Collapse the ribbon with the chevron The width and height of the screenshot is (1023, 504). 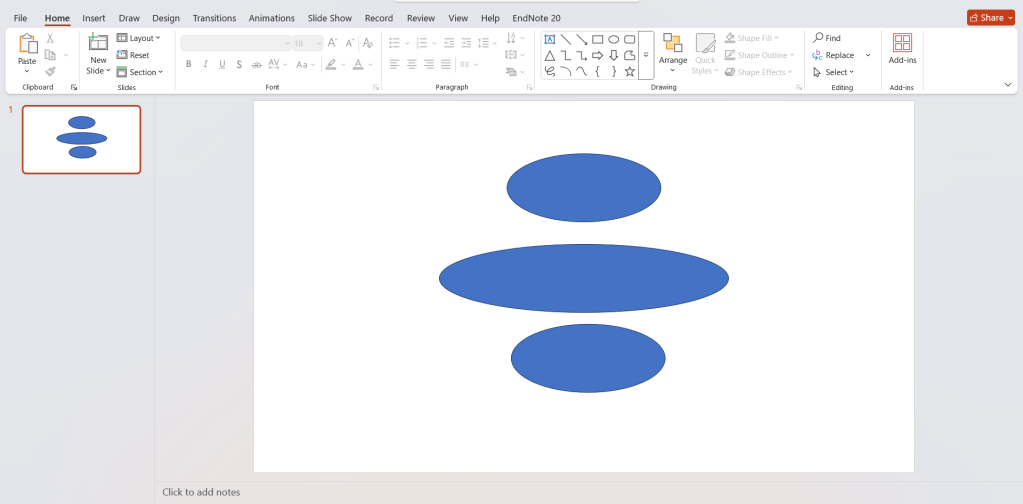coord(1007,85)
